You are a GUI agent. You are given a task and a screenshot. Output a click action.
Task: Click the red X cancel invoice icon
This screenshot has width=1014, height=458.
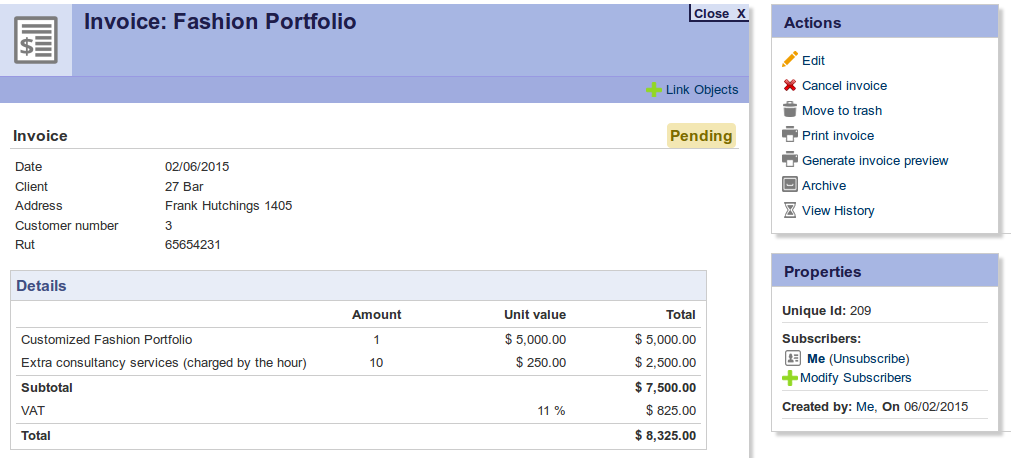(789, 86)
